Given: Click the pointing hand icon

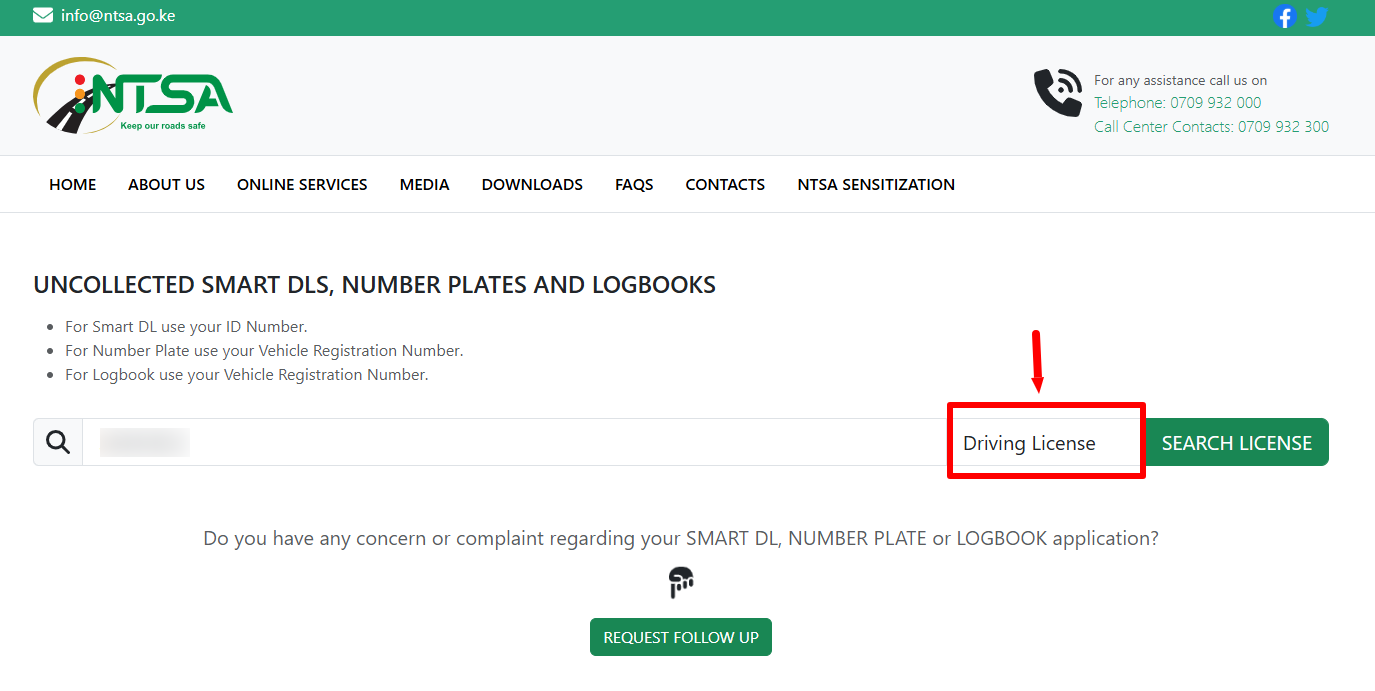Looking at the screenshot, I should point(681,582).
